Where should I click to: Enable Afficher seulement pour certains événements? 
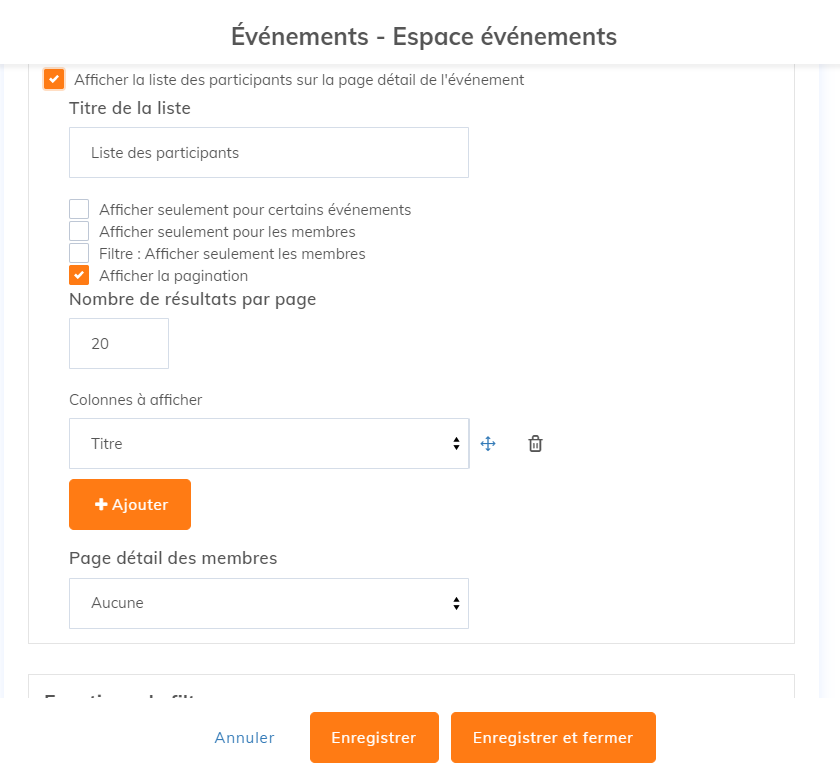[x=79, y=209]
